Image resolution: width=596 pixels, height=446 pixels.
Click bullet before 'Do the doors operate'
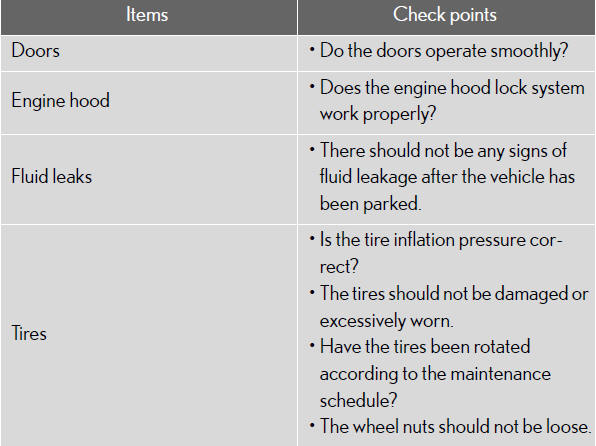pos(312,49)
